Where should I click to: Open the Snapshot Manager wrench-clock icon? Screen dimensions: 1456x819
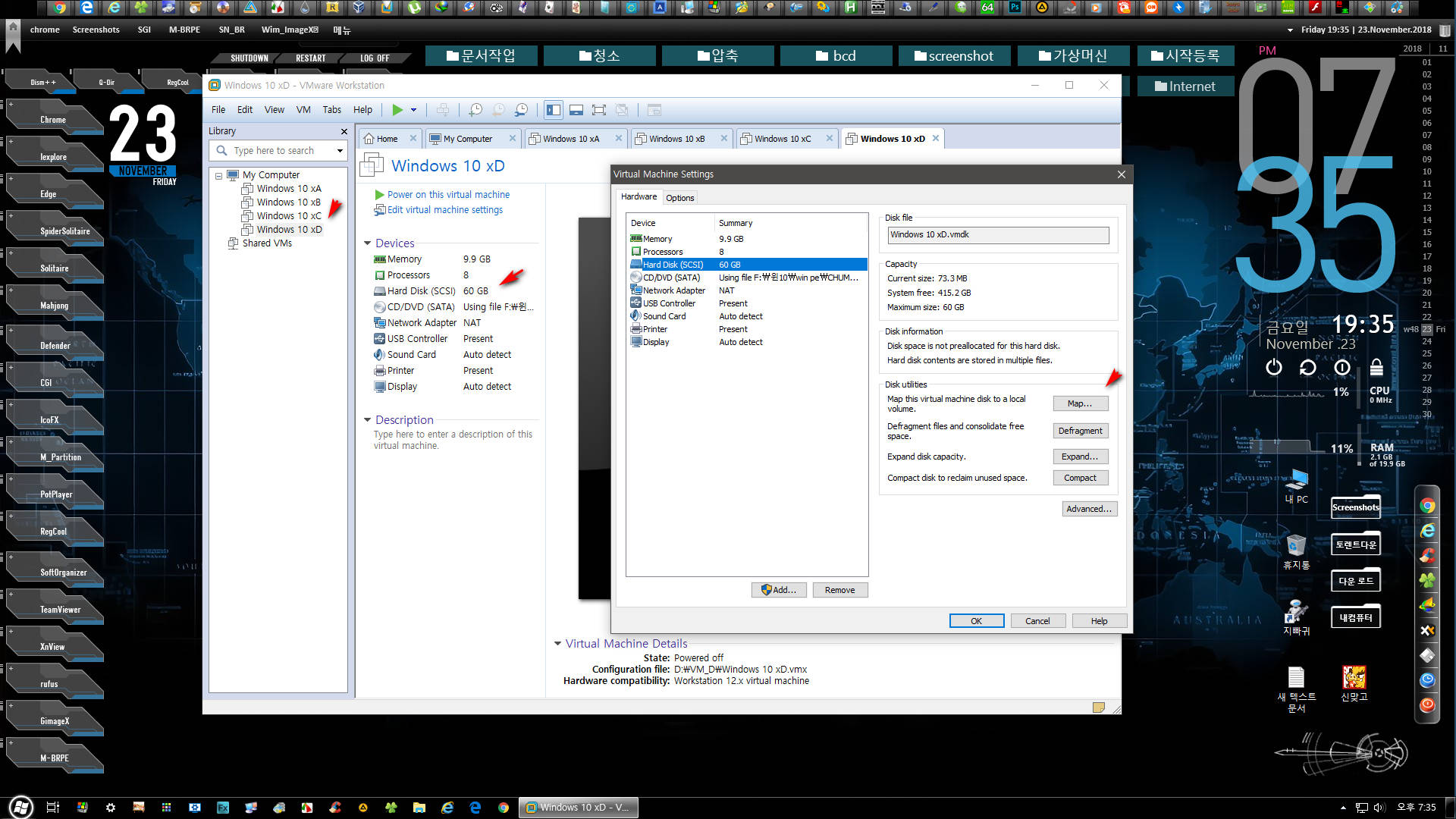pyautogui.click(x=522, y=110)
